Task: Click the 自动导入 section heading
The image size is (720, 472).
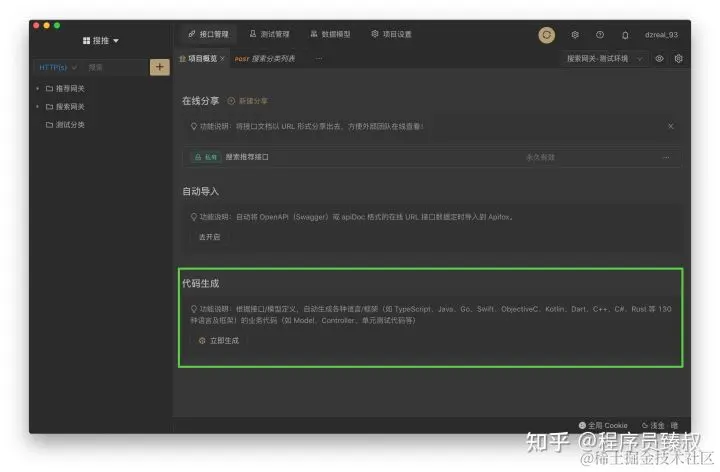Action: tap(200, 191)
